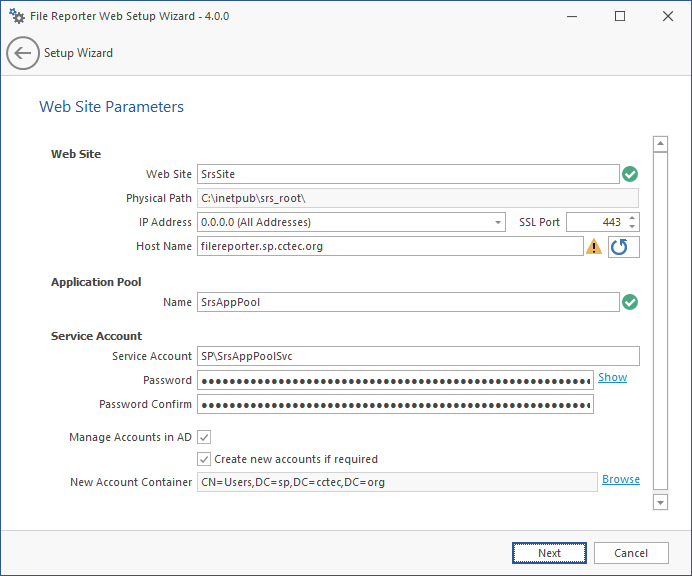Viewport: 692px width, 576px height.
Task: Expand the IP Address dropdown
Action: (498, 222)
